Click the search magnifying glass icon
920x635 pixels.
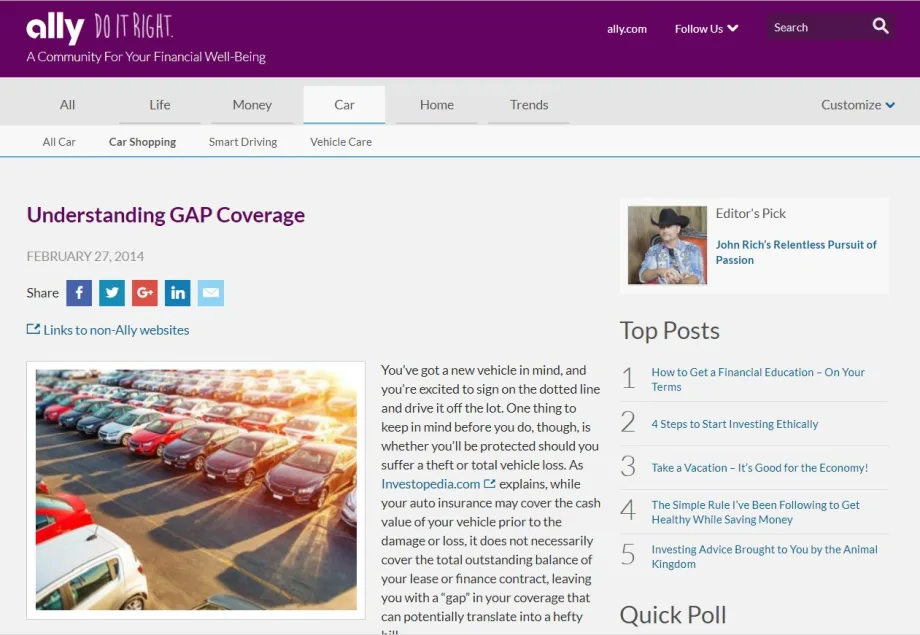click(880, 26)
